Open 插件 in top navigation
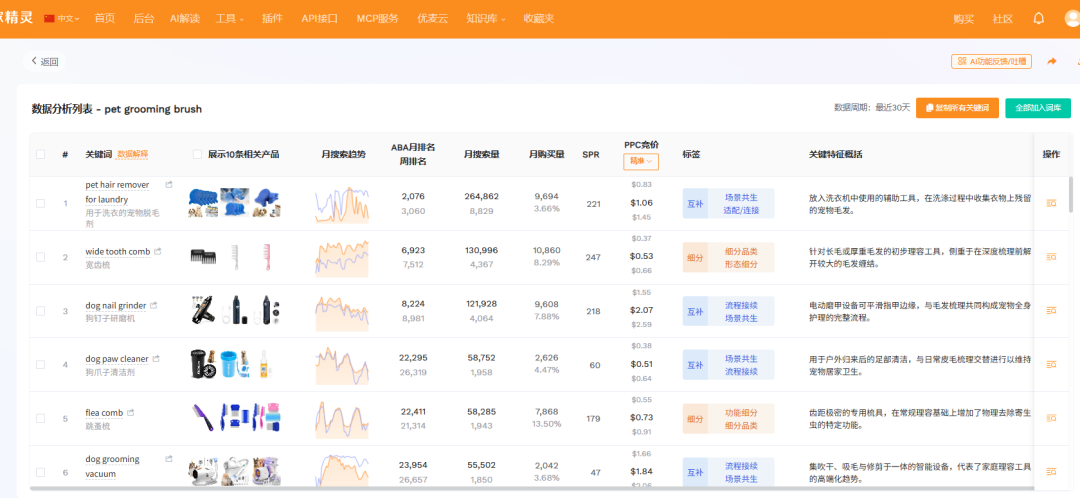This screenshot has width=1080, height=498. tap(272, 19)
